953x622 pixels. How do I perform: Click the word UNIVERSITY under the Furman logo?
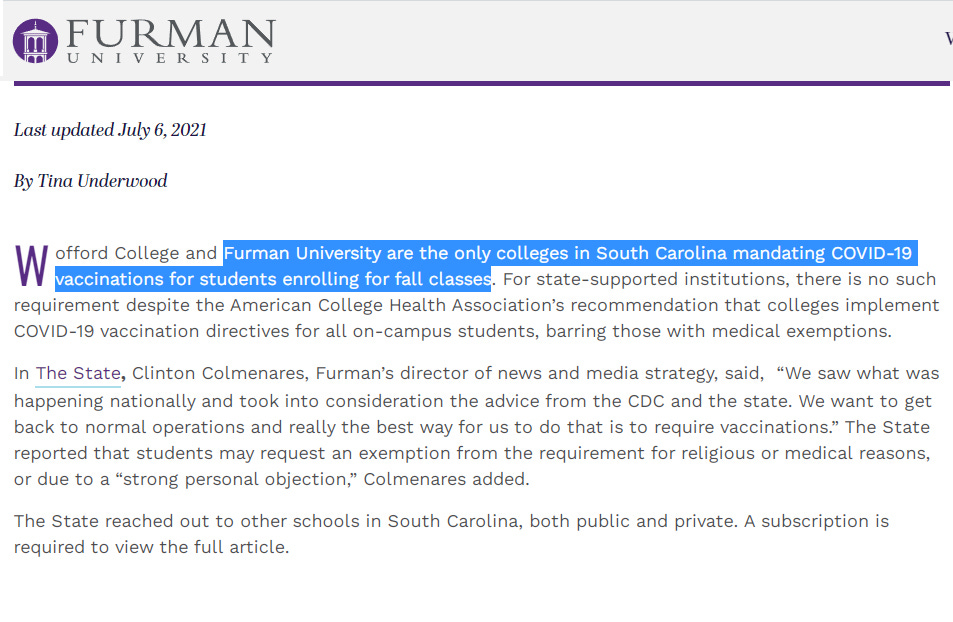(x=170, y=58)
